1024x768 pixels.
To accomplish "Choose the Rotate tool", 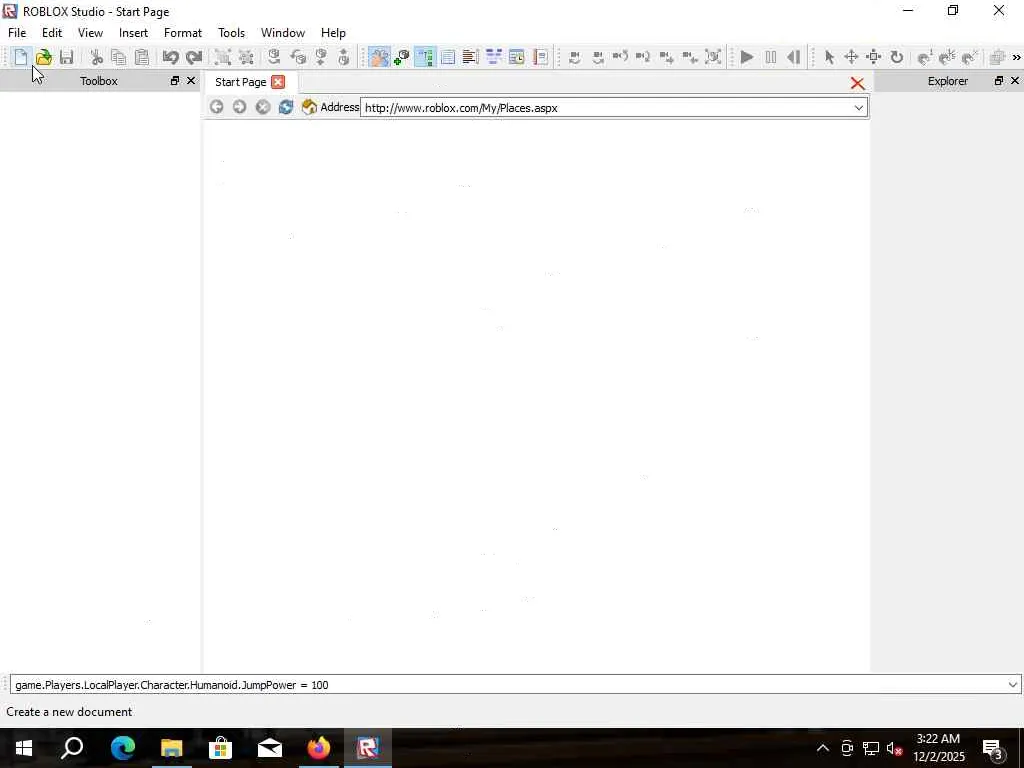I will [x=897, y=57].
